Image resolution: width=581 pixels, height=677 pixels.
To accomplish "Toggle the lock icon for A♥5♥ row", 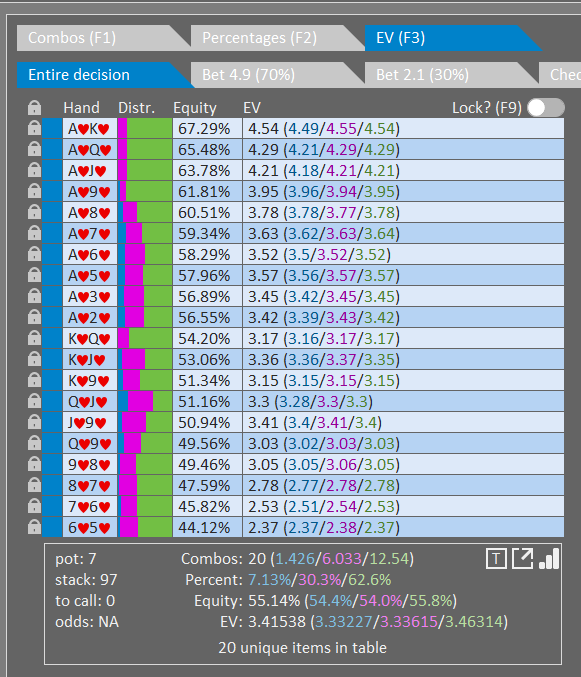I will tap(34, 275).
